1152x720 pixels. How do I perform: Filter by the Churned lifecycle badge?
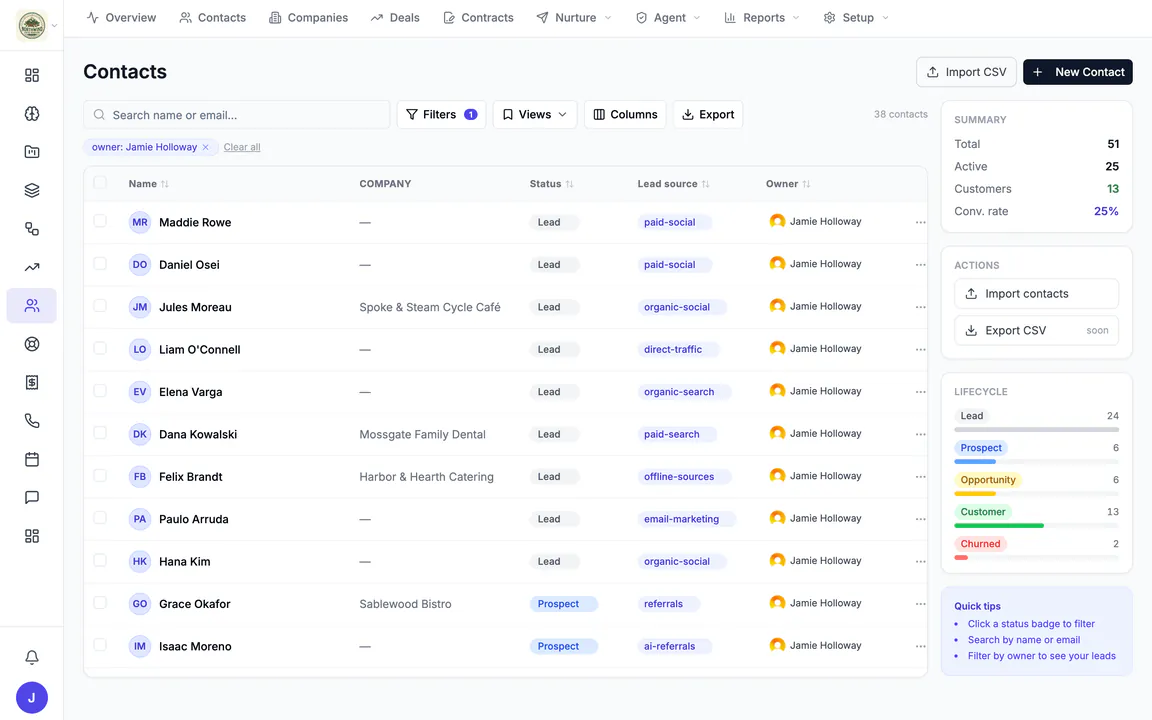(x=980, y=544)
